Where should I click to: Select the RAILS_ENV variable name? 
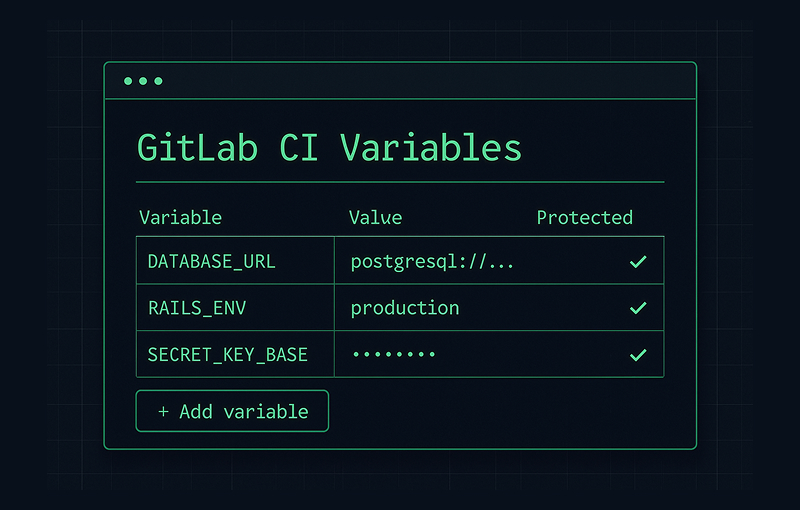point(196,308)
